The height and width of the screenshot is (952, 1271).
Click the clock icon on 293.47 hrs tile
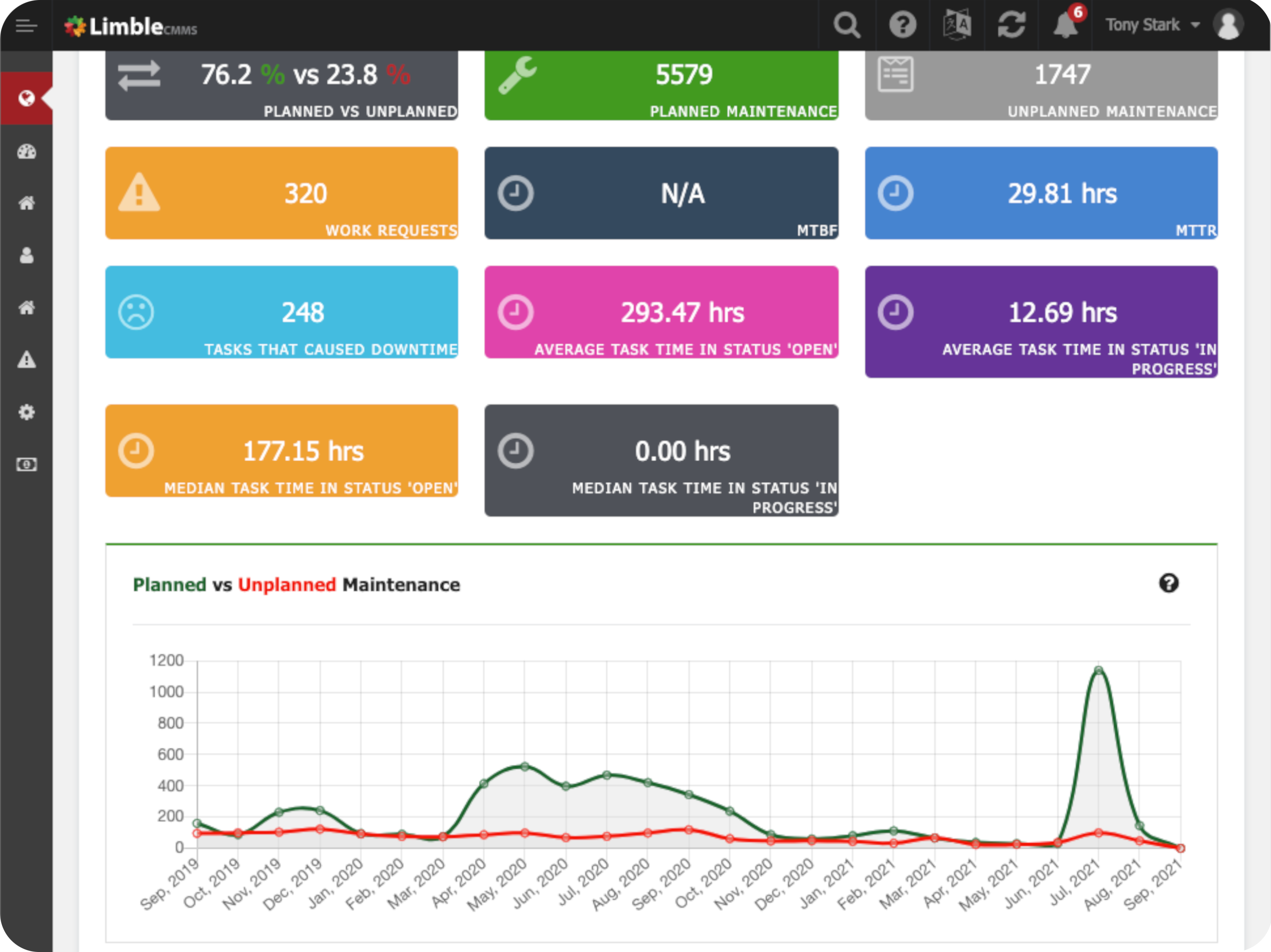coord(516,312)
